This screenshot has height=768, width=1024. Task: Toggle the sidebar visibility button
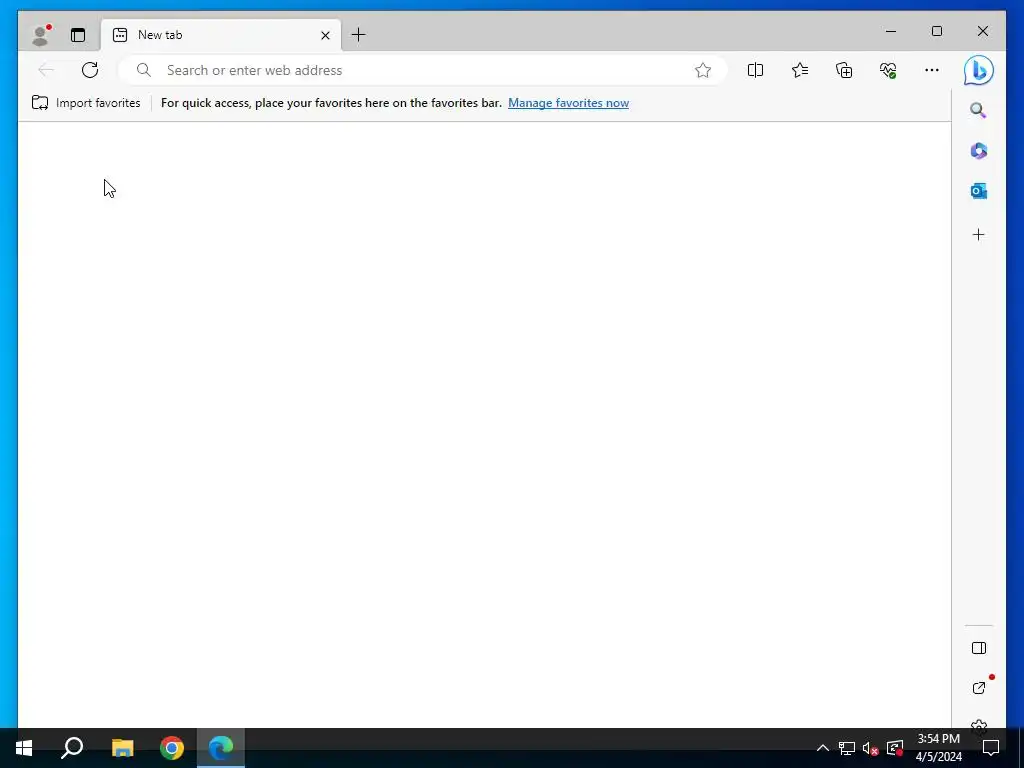[x=978, y=648]
